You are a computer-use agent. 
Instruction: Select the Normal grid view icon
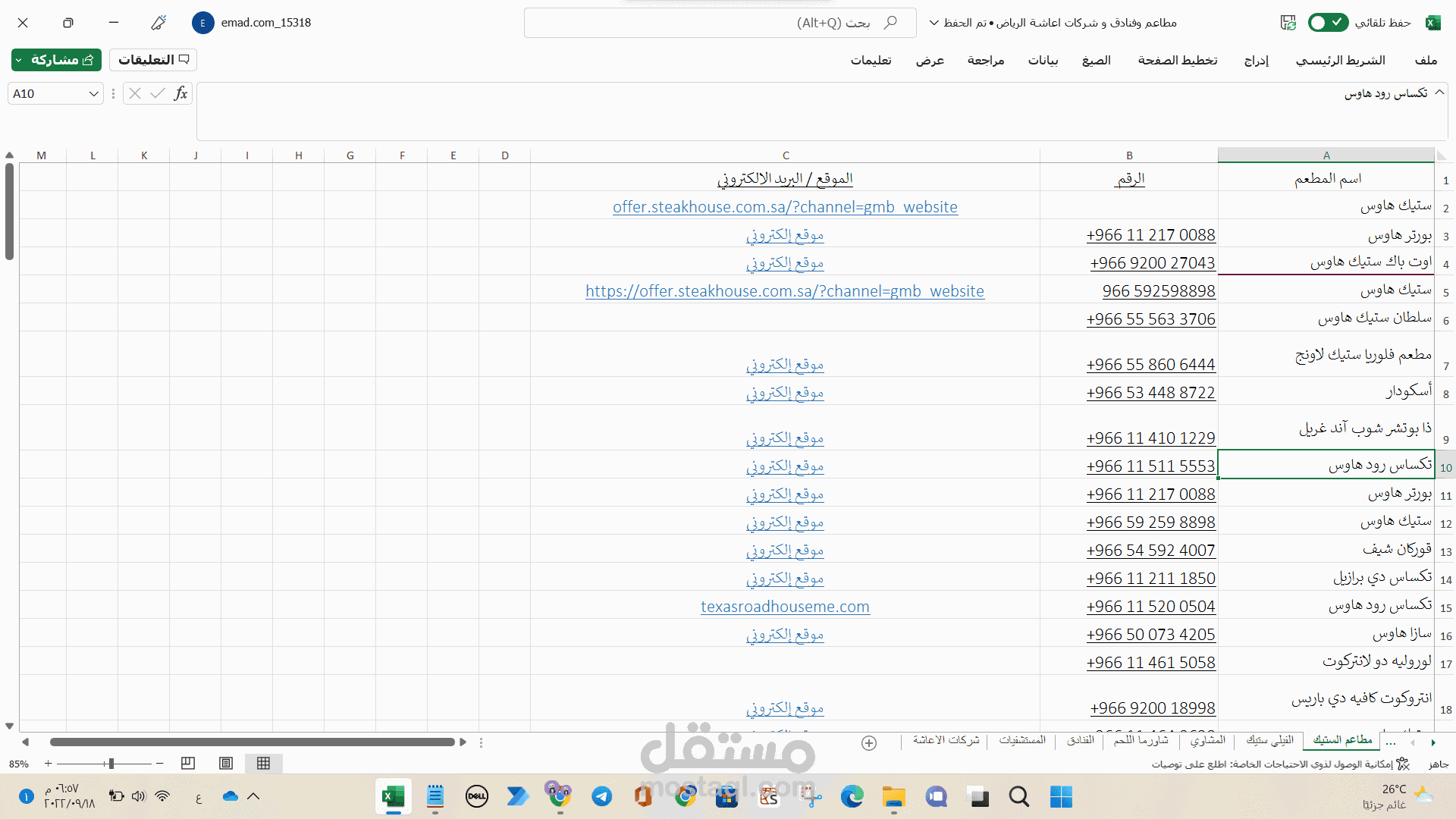pyautogui.click(x=263, y=764)
